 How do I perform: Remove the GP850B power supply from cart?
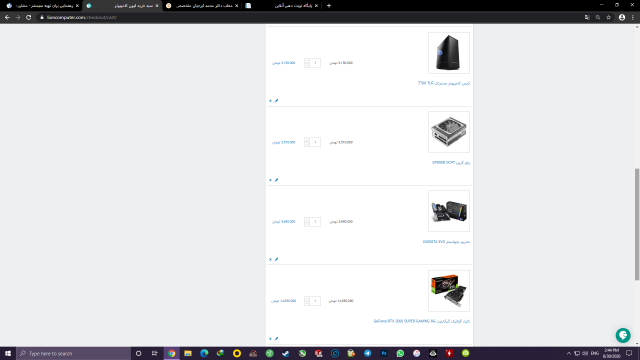coord(270,180)
